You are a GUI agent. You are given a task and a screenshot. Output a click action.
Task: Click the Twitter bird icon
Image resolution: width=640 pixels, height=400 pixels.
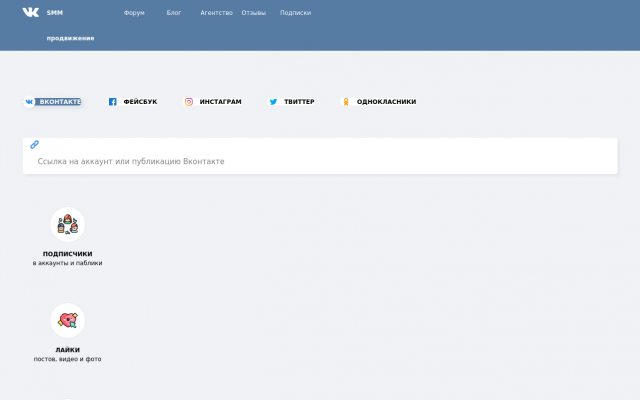(x=273, y=102)
